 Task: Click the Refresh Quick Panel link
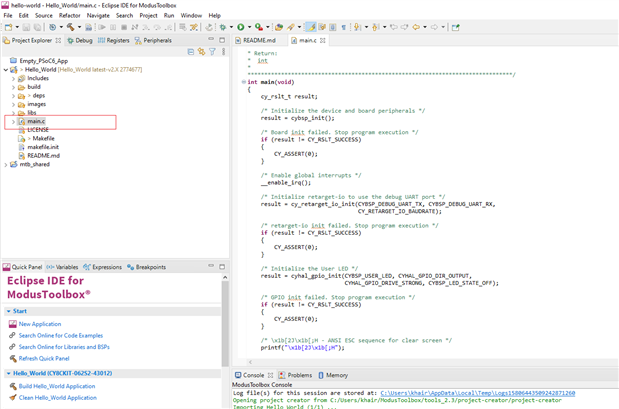pyautogui.click(x=44, y=358)
